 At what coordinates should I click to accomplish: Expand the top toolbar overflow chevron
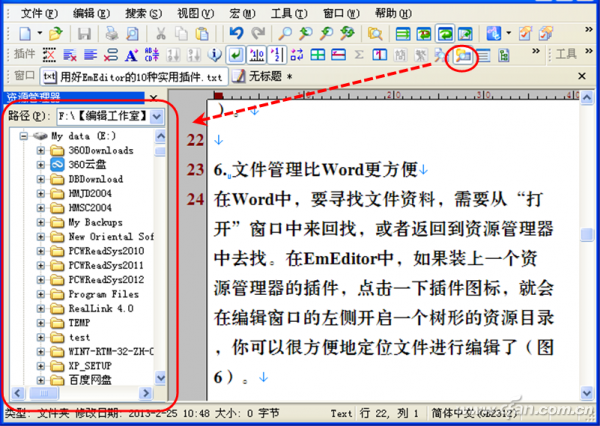(x=589, y=29)
